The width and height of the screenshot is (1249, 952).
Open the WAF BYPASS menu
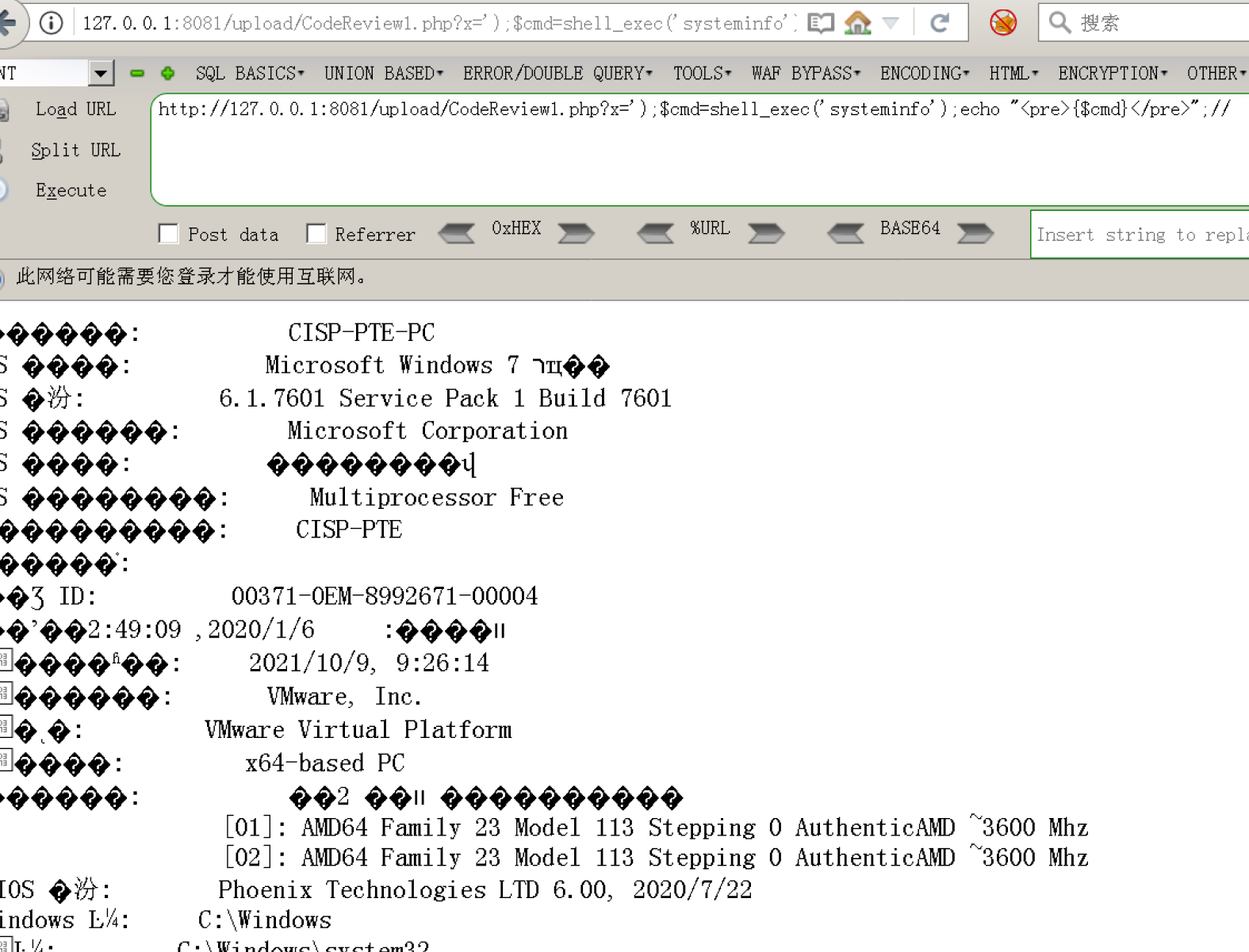pos(806,74)
